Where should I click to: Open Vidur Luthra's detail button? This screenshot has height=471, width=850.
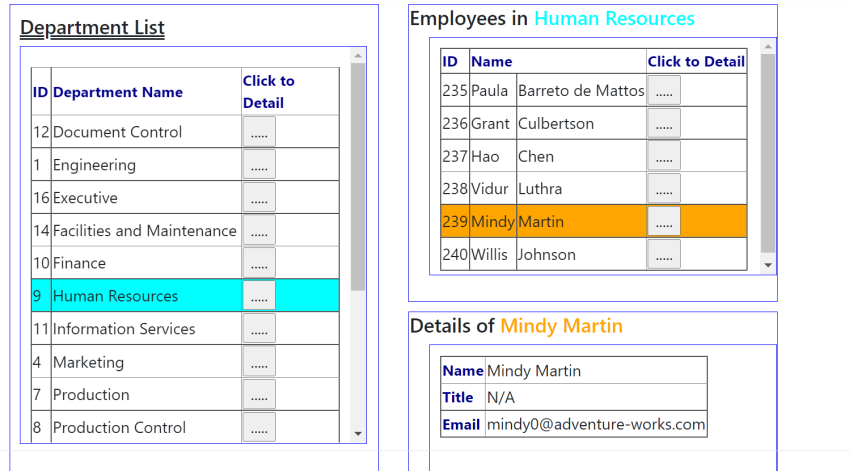tap(664, 189)
